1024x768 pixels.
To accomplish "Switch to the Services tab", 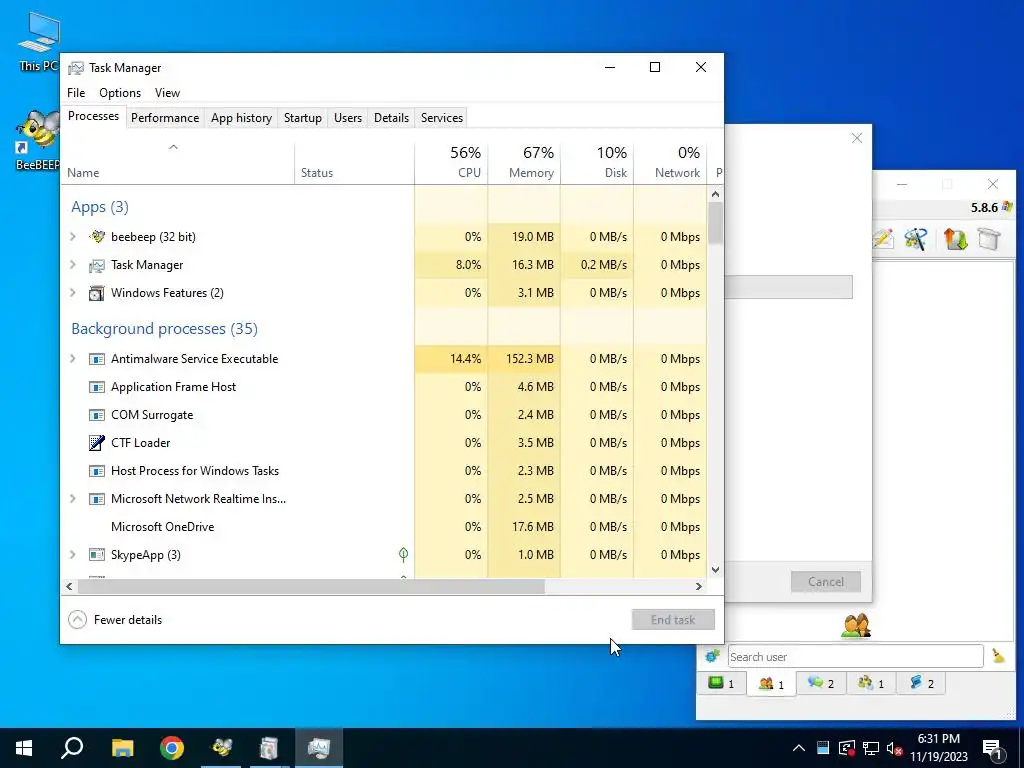I will point(441,118).
